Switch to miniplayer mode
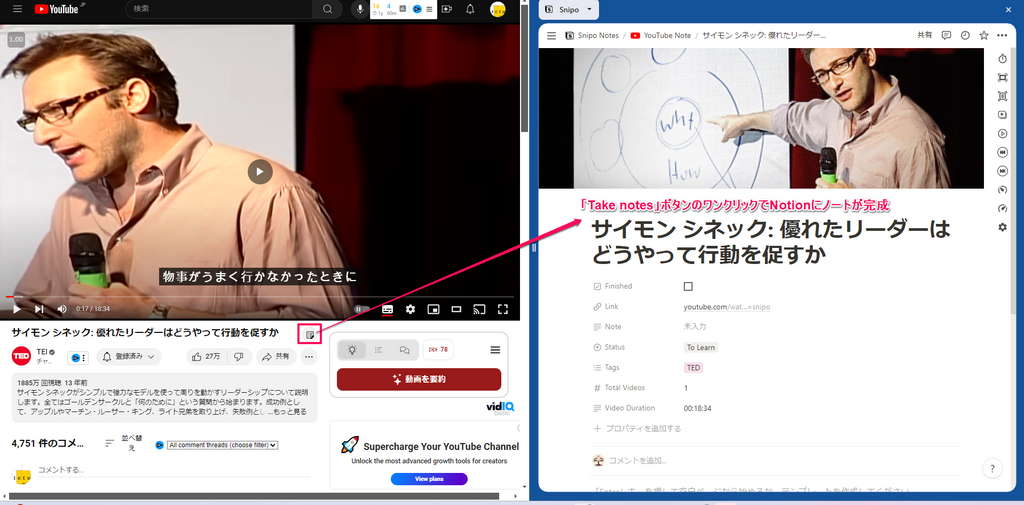This screenshot has width=1024, height=505. 433,309
